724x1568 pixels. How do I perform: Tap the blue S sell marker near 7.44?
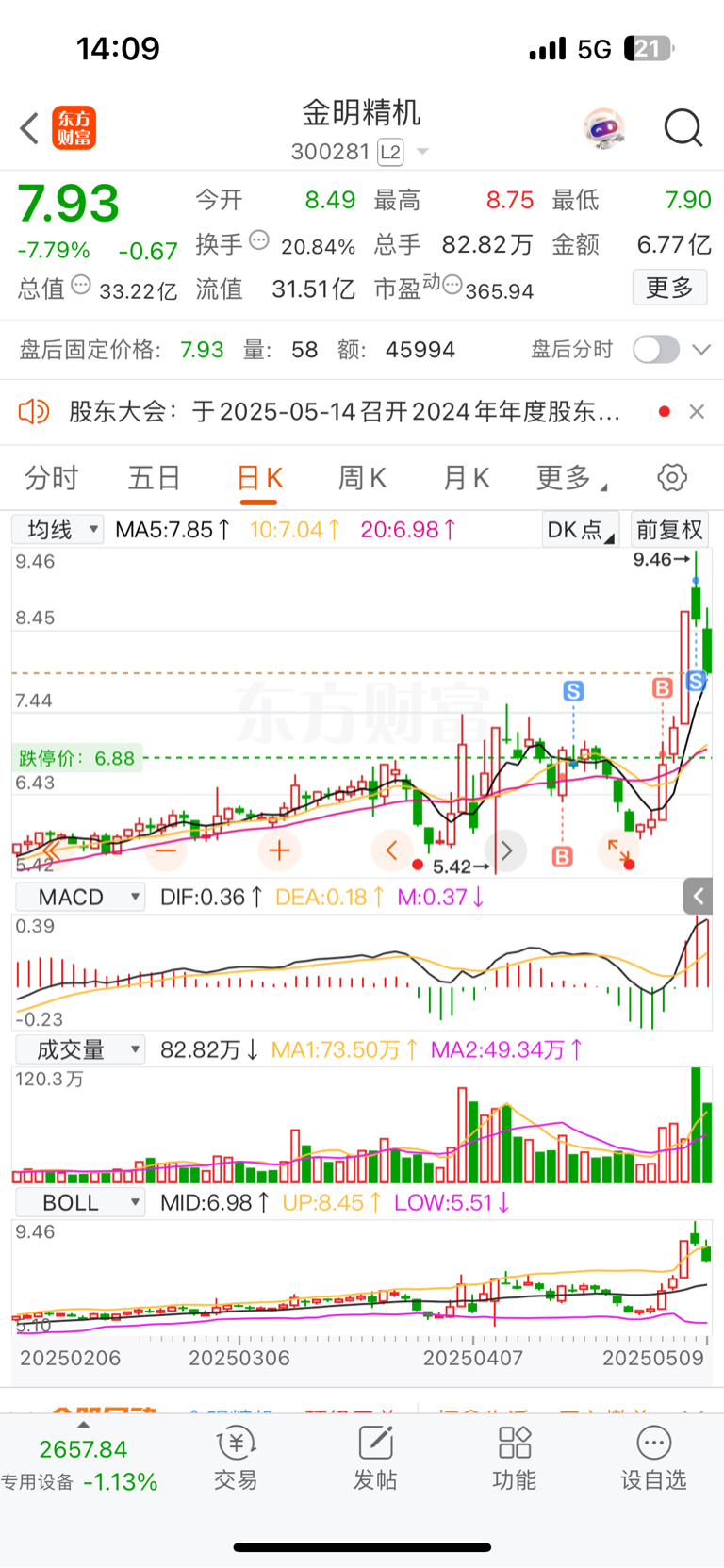click(573, 691)
